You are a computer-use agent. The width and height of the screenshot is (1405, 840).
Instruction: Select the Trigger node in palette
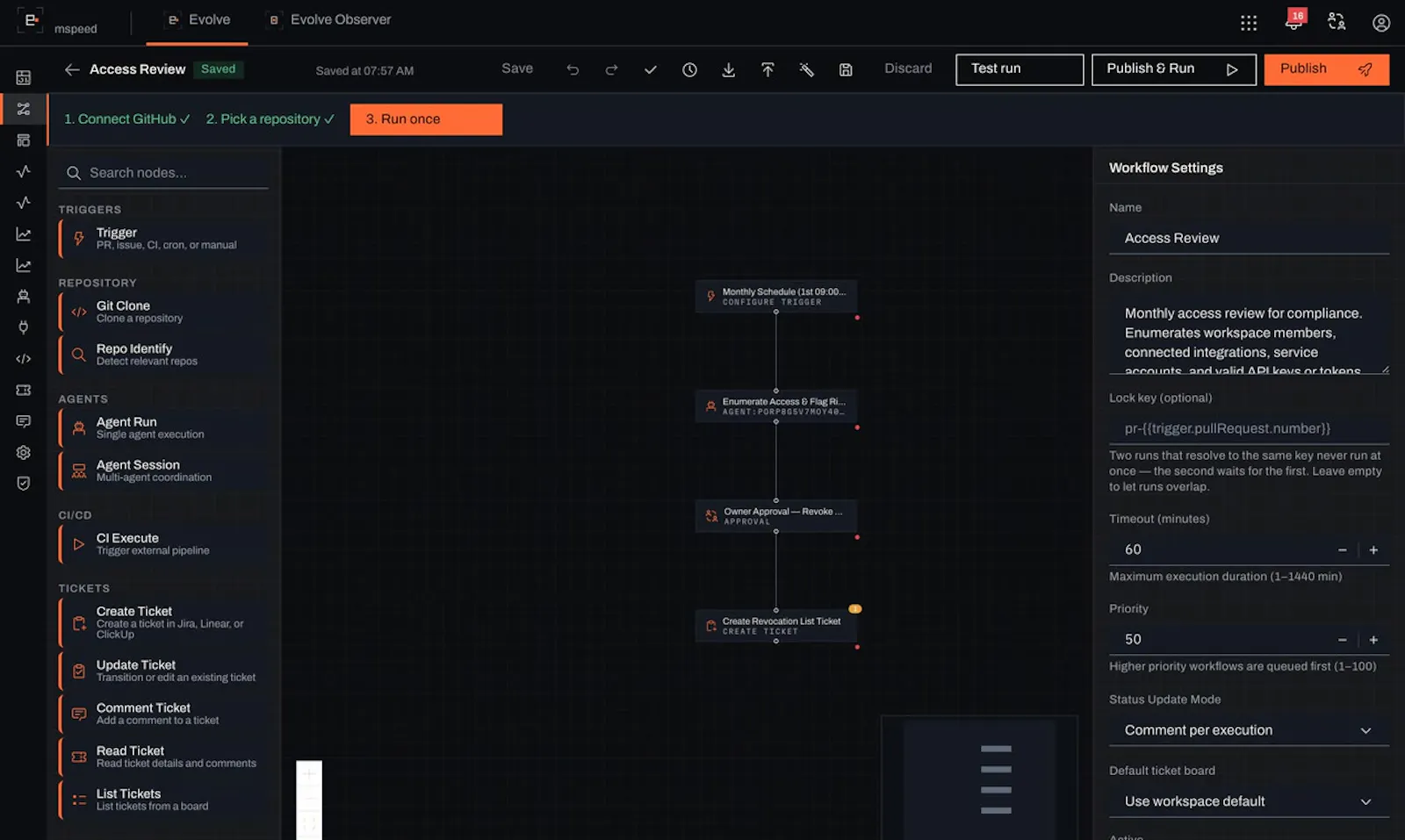point(163,239)
